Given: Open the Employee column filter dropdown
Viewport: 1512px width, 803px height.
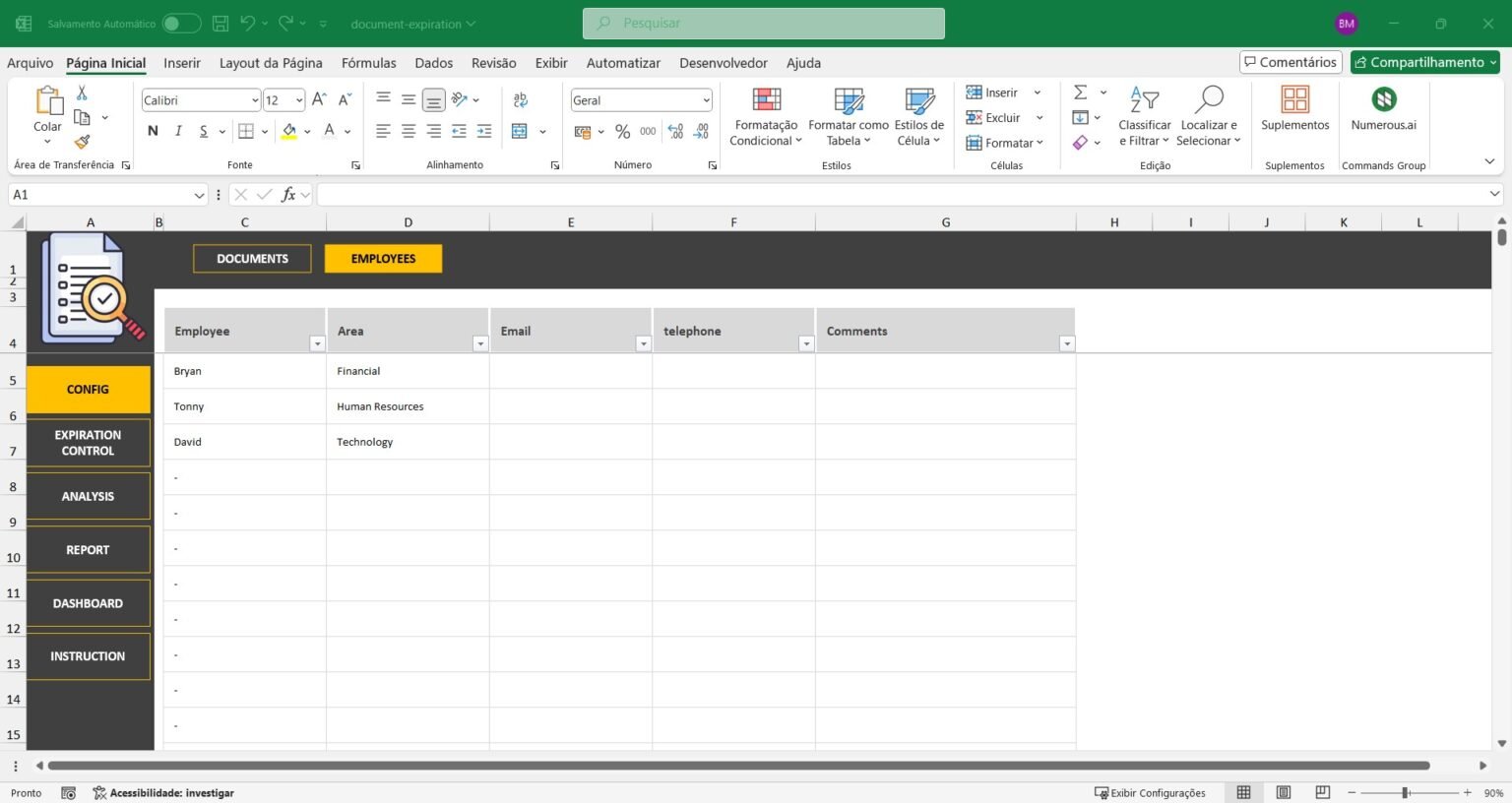Looking at the screenshot, I should (317, 343).
